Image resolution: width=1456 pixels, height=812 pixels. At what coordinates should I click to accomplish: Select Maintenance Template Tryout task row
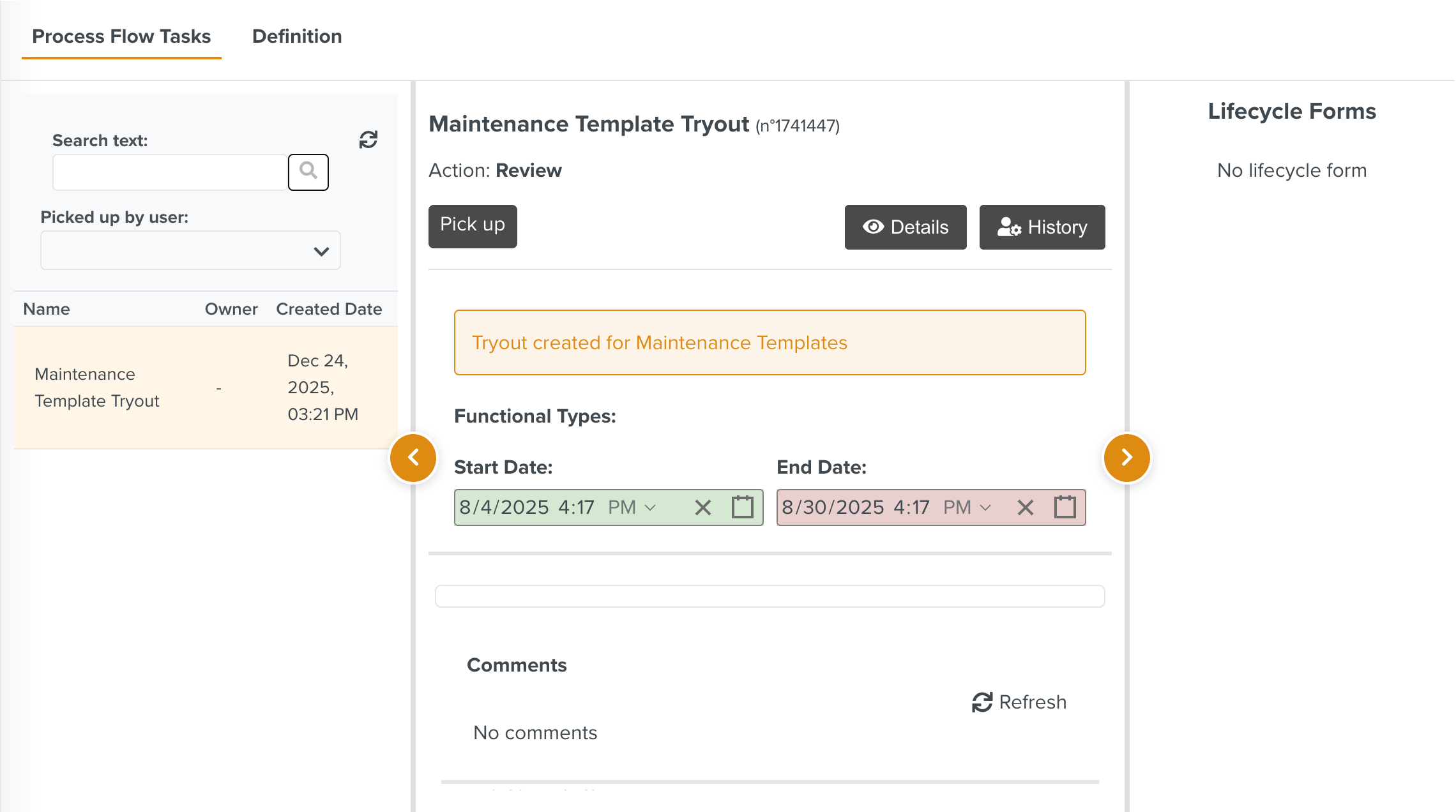click(206, 387)
